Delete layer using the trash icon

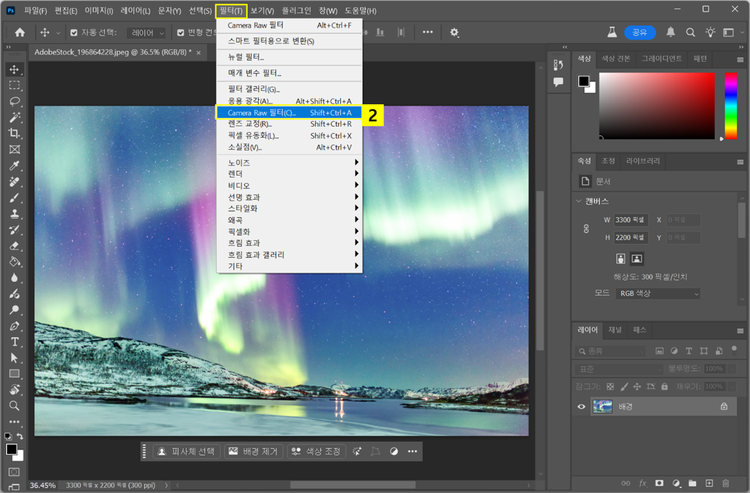pyautogui.click(x=726, y=483)
